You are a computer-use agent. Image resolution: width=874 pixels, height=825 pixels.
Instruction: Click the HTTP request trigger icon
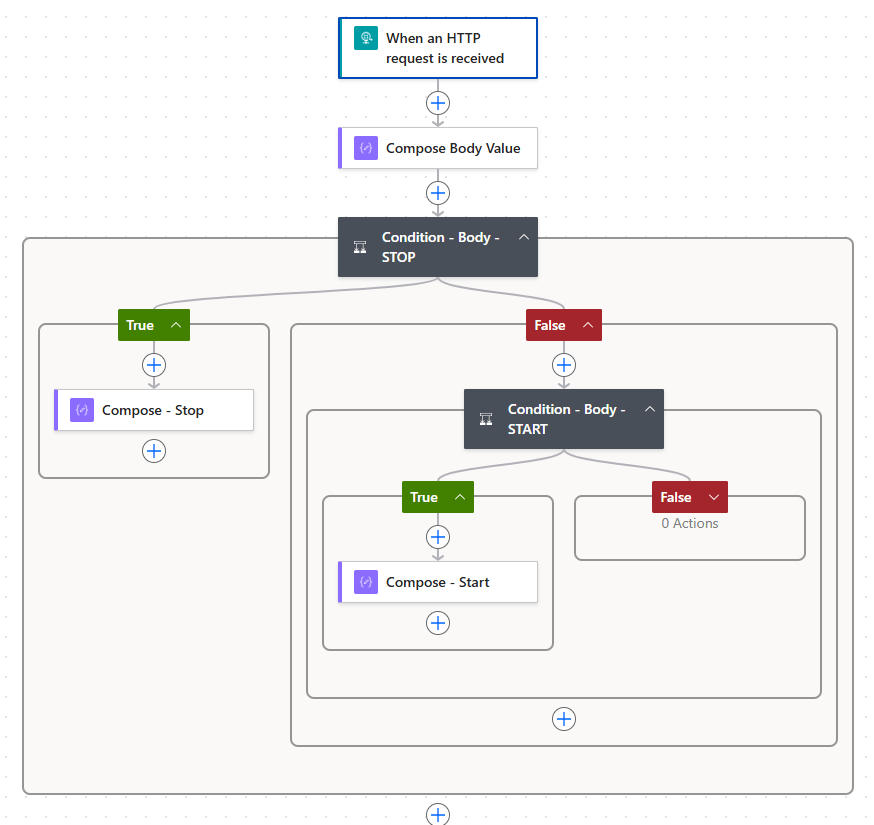[x=366, y=39]
